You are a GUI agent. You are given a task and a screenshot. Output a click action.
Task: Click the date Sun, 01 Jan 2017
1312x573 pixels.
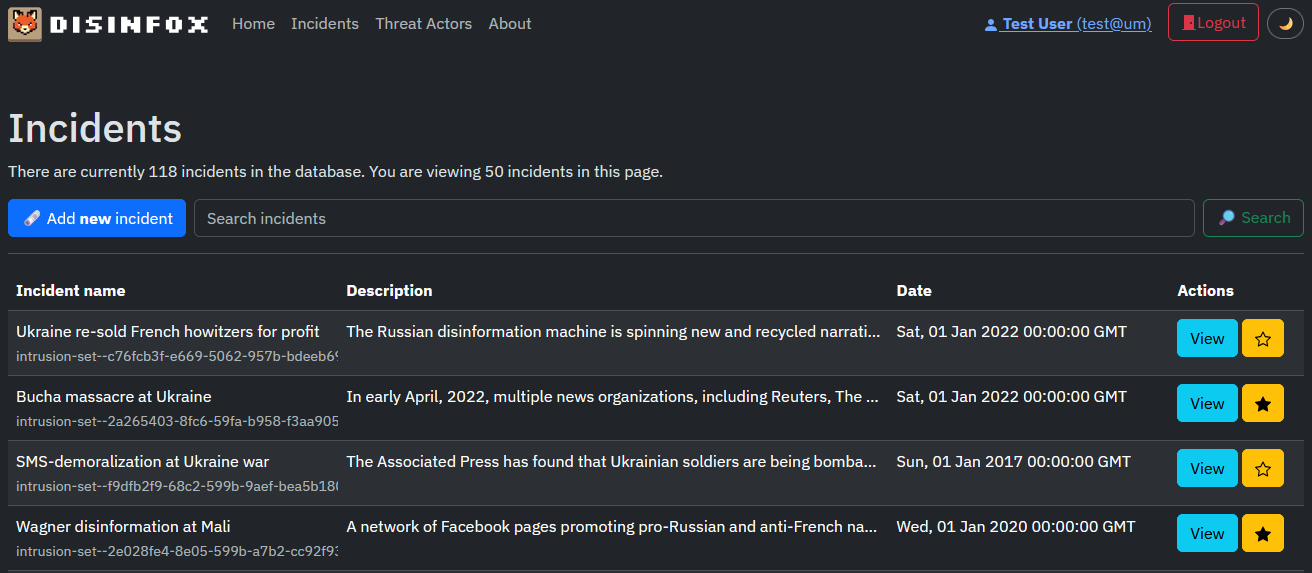1013,461
